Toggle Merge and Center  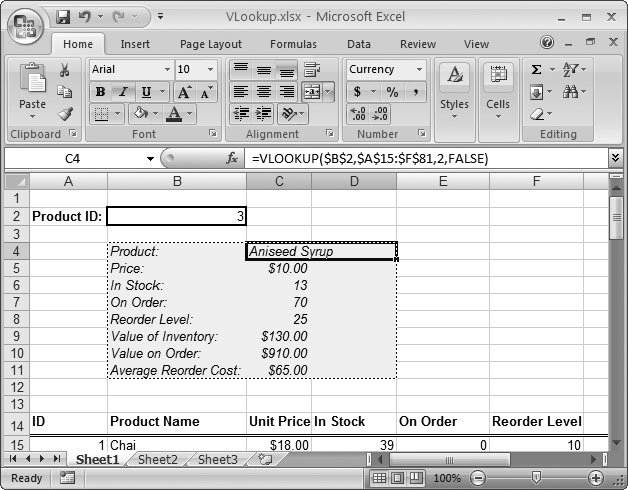click(x=312, y=92)
